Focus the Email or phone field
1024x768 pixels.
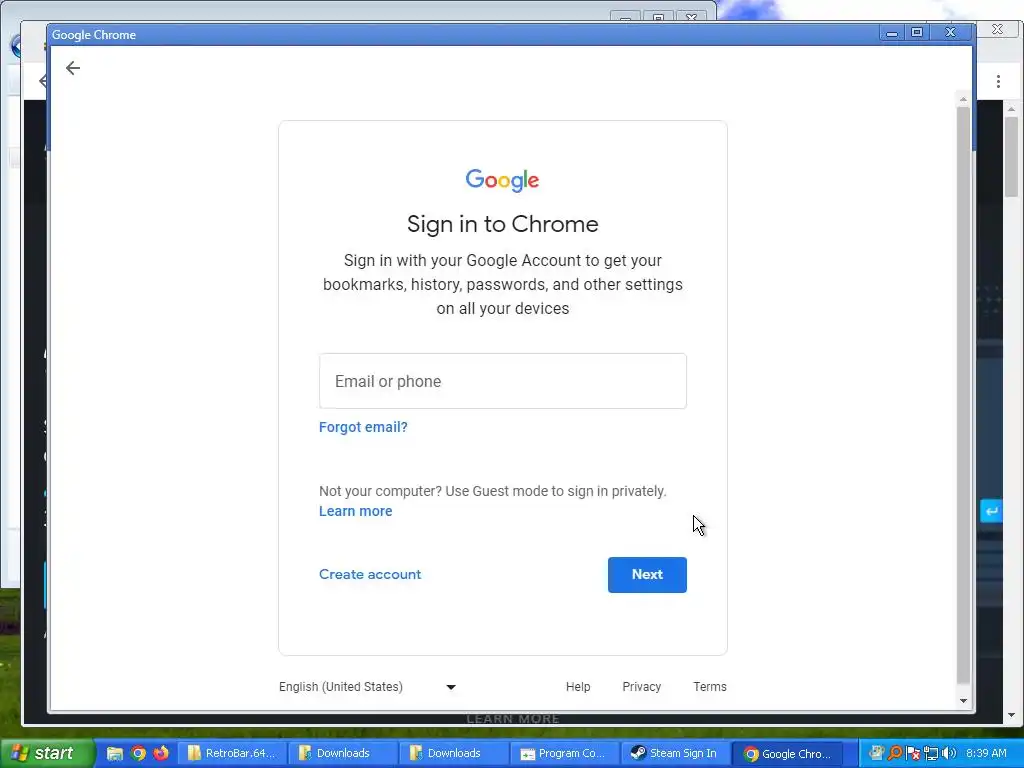point(502,381)
